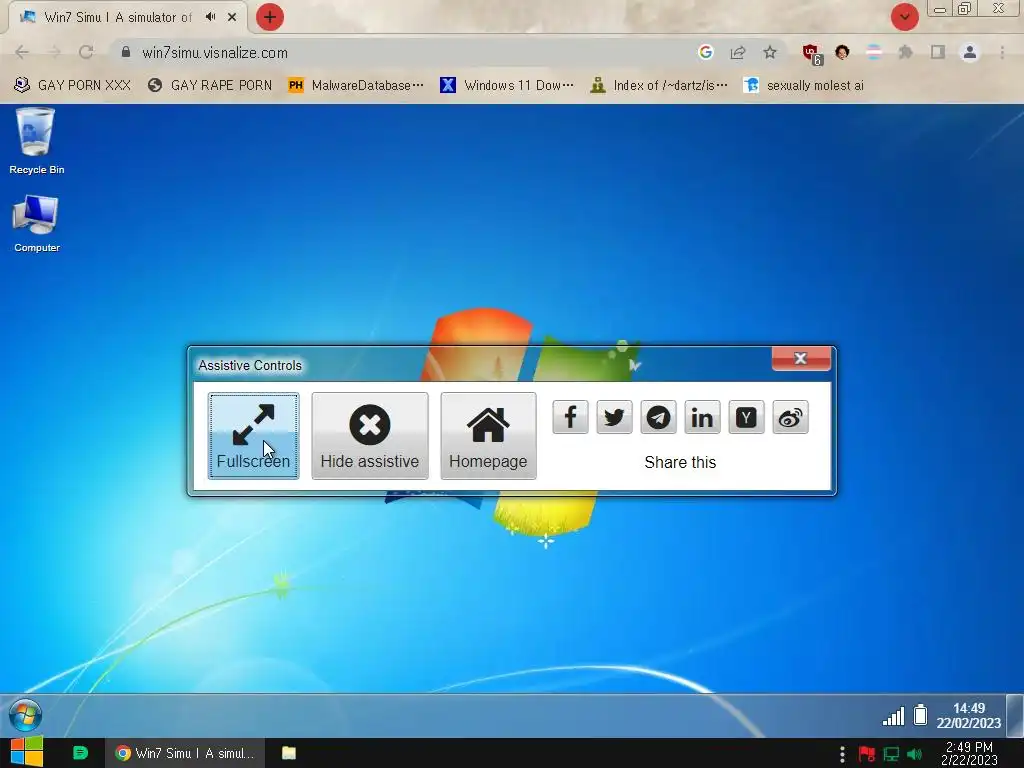Select the Win7 Simu browser tab
This screenshot has height=768, width=1024.
pyautogui.click(x=118, y=17)
